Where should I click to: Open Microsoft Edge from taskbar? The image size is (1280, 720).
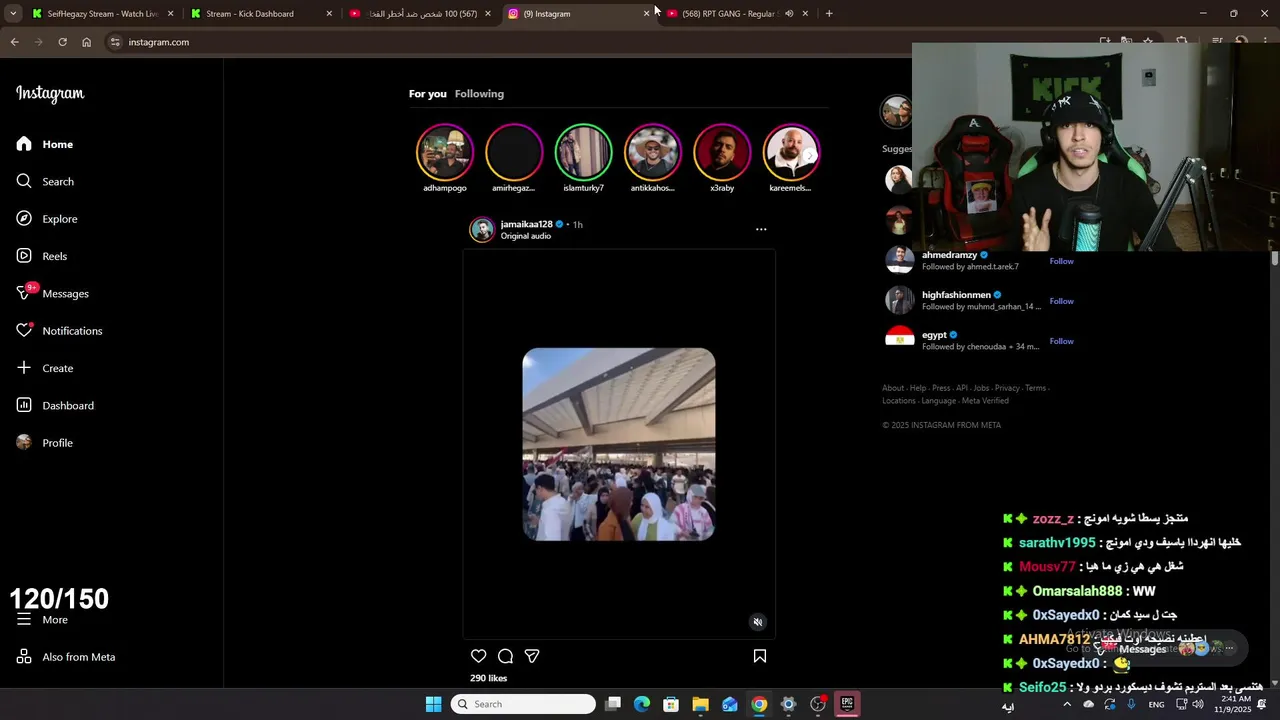[642, 704]
